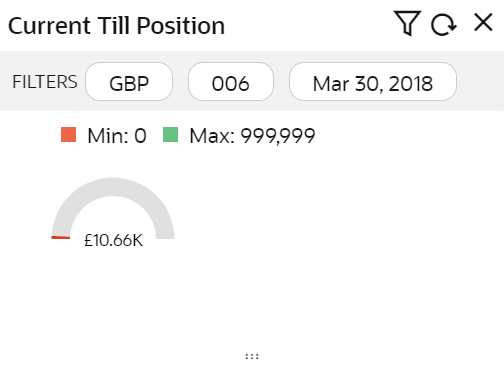Click the red Min legend square

click(68, 135)
